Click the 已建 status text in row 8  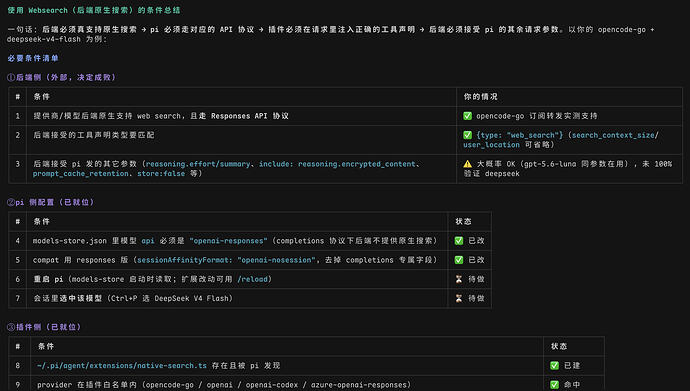point(572,365)
